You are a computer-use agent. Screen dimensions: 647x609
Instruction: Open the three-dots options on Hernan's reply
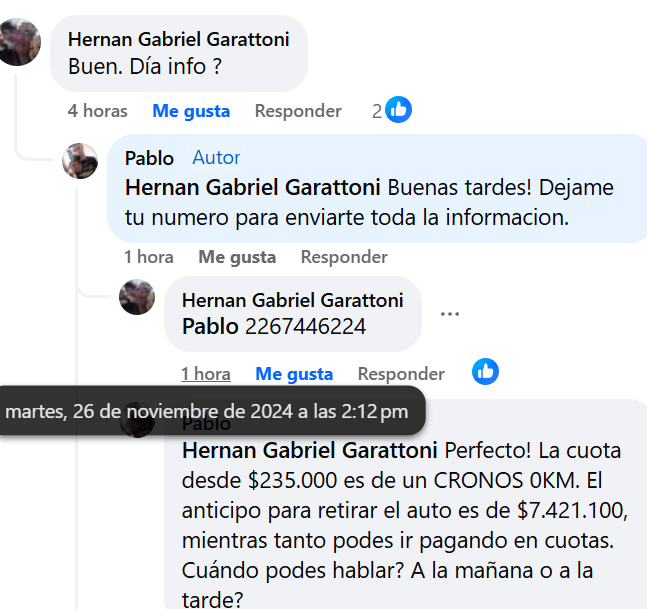pyautogui.click(x=450, y=314)
